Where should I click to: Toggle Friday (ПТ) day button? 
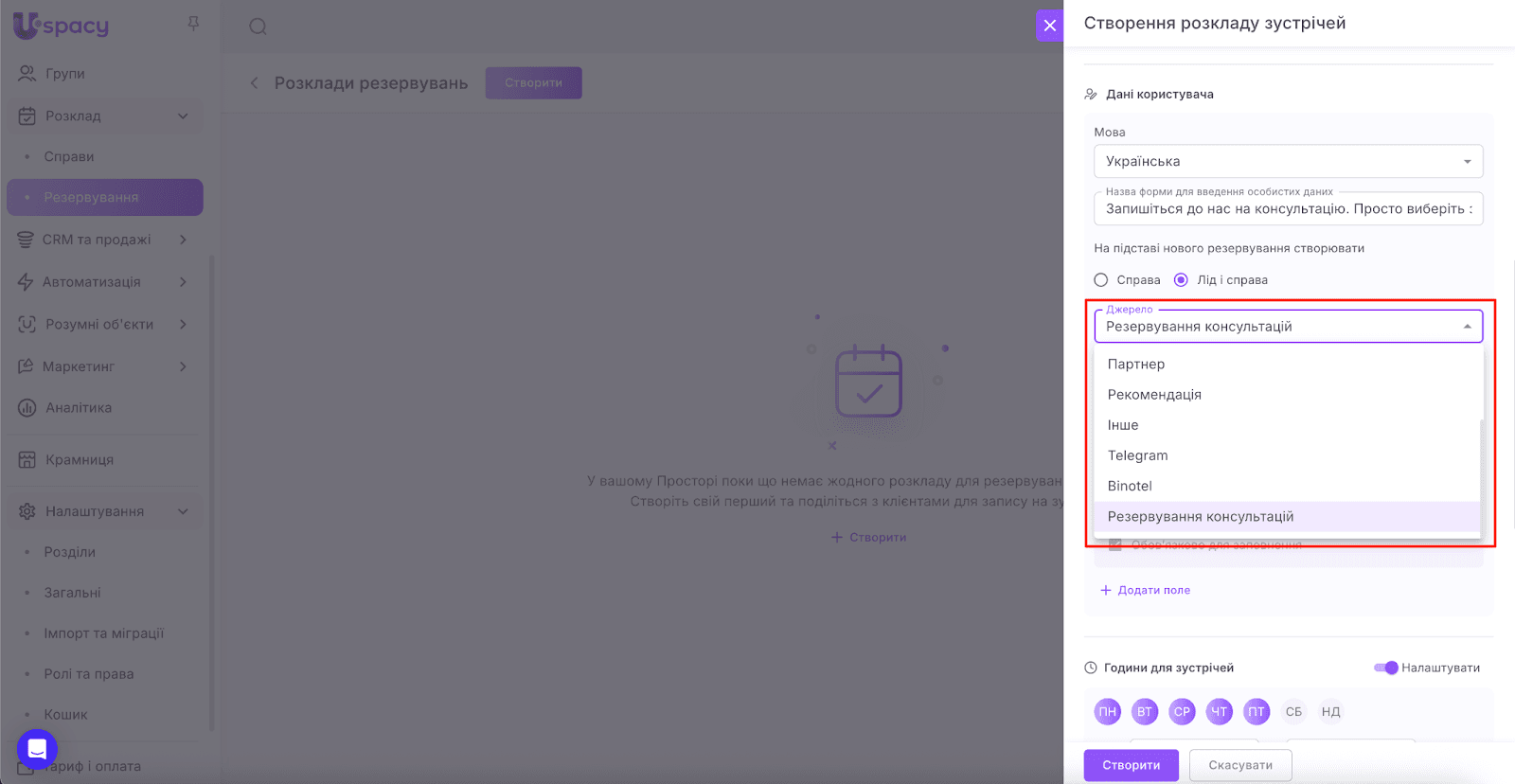tap(1257, 712)
